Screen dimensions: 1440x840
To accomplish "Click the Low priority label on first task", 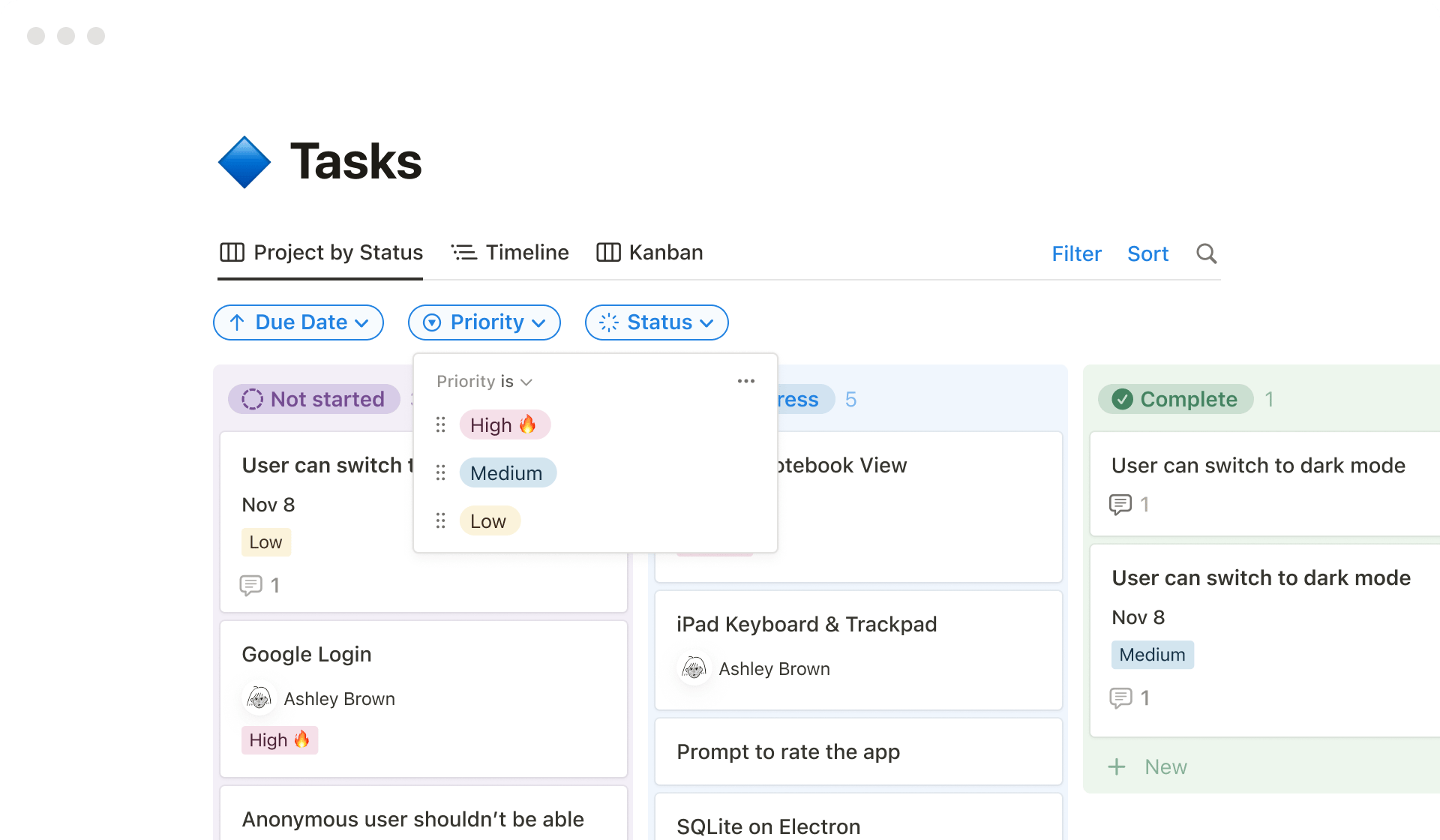I will pyautogui.click(x=265, y=542).
